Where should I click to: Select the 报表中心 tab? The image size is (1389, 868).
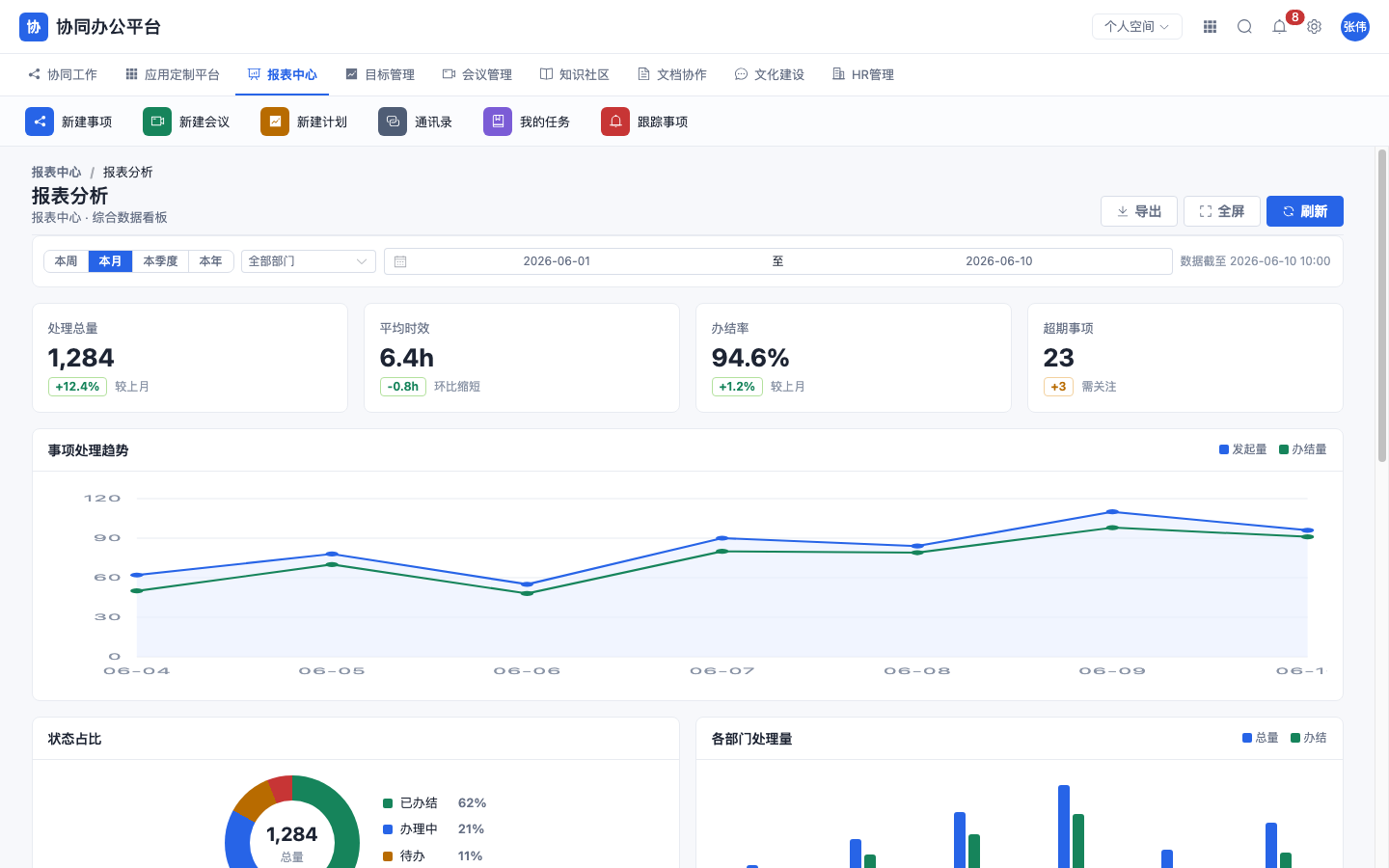click(282, 74)
